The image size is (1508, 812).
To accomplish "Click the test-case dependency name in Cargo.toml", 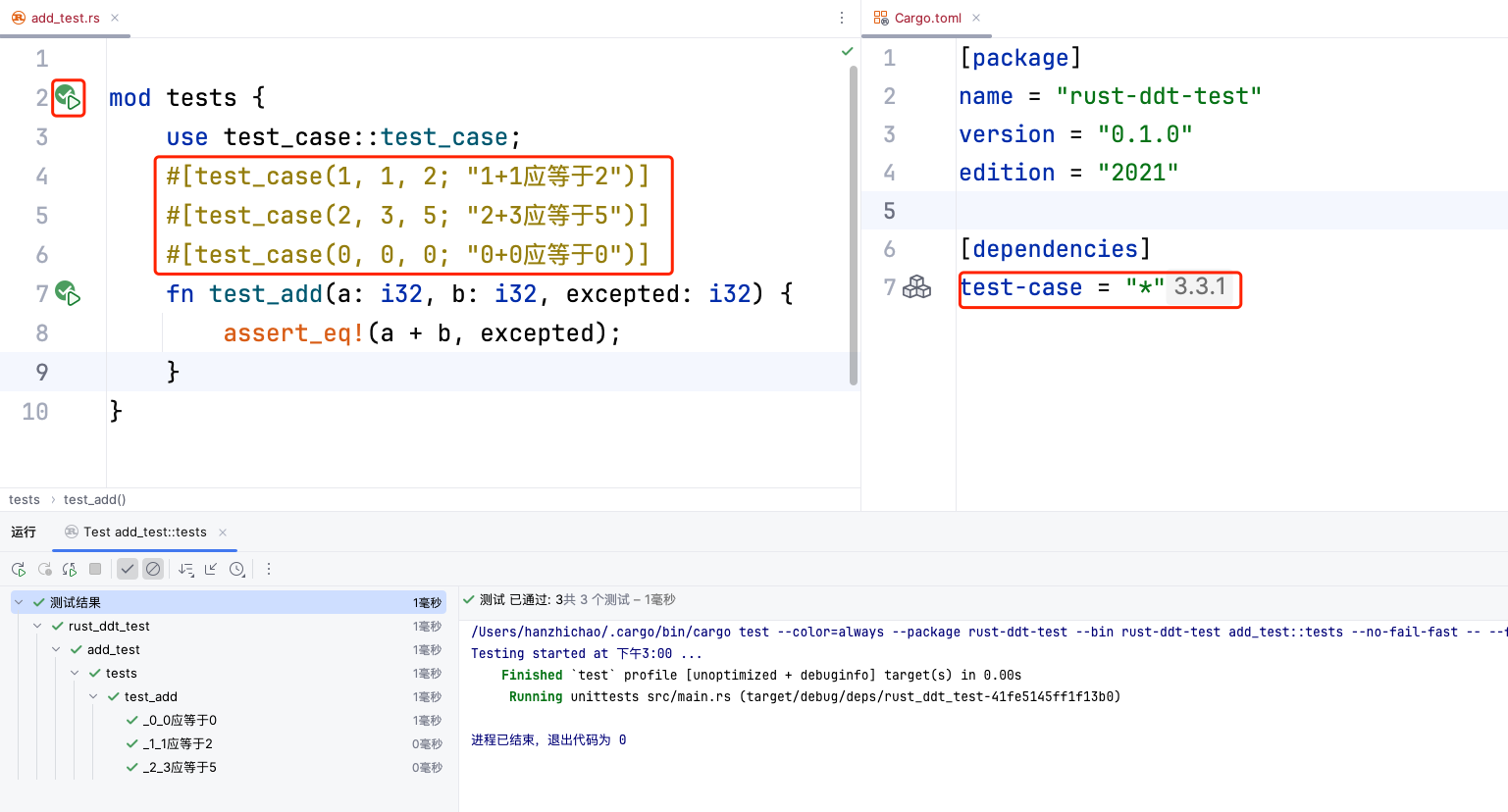I will coord(1020,287).
